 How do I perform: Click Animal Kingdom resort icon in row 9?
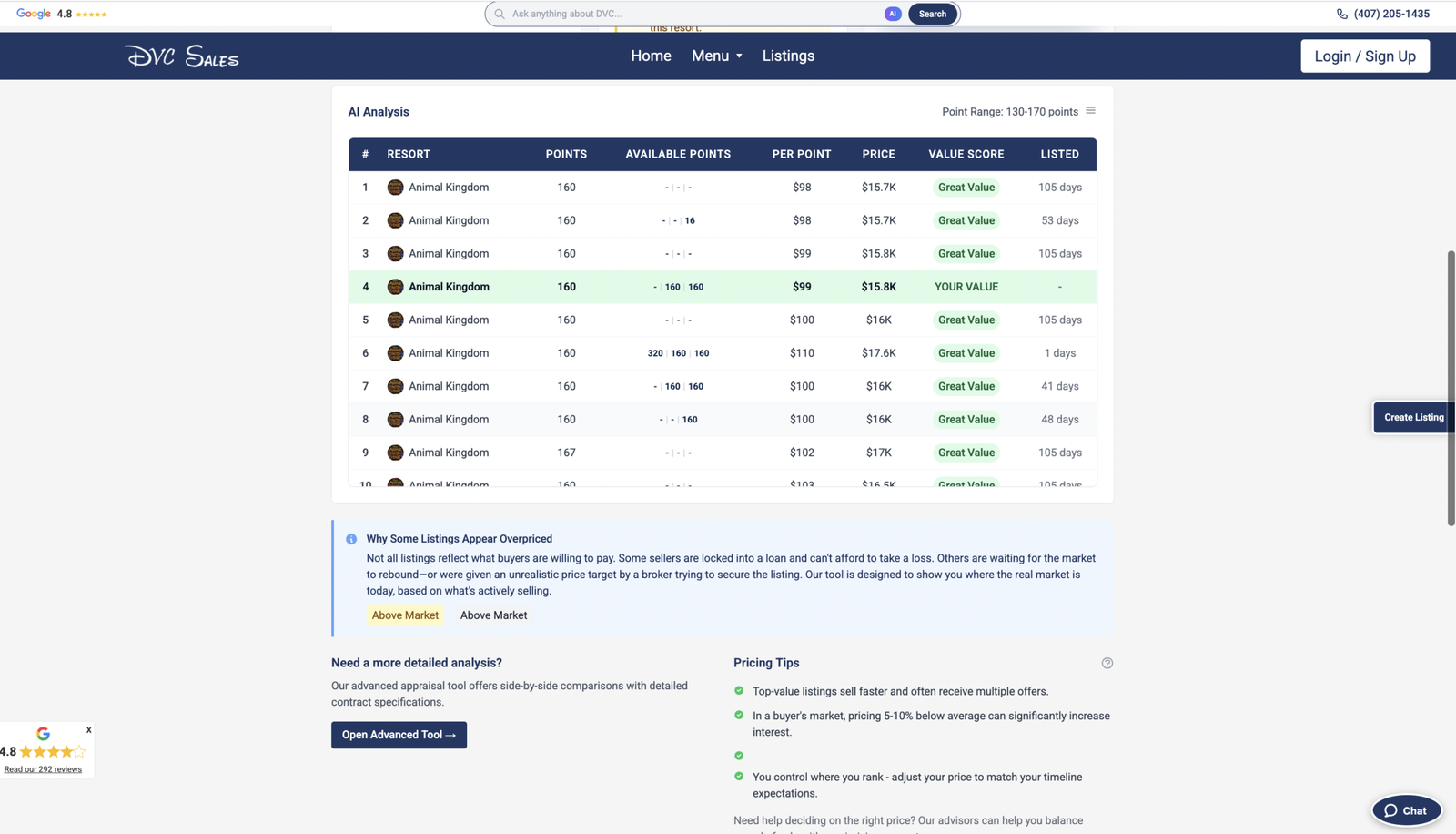pos(395,453)
